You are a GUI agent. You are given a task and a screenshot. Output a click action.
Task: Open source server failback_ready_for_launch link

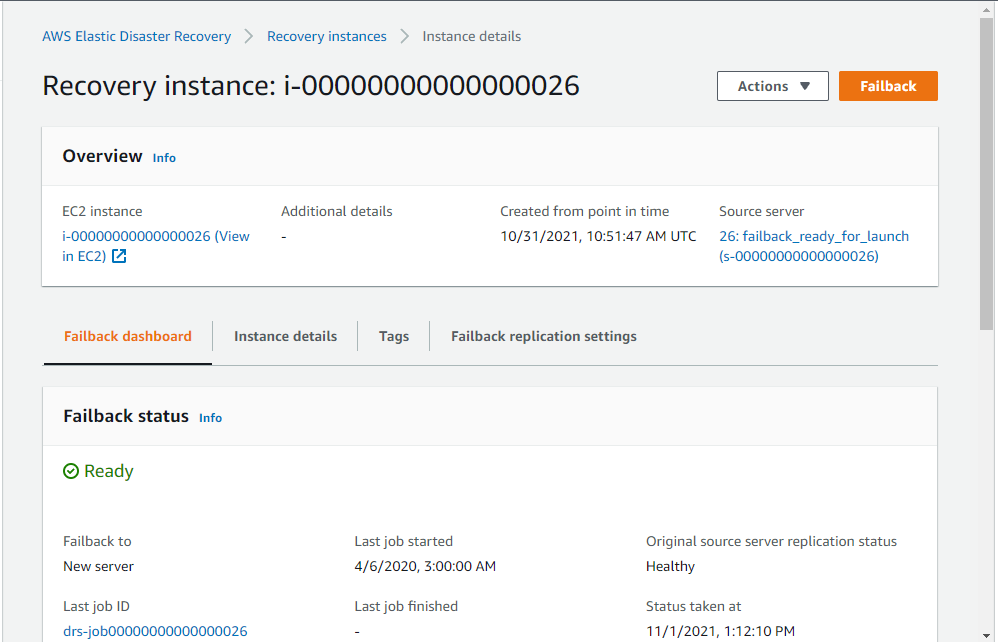(814, 236)
